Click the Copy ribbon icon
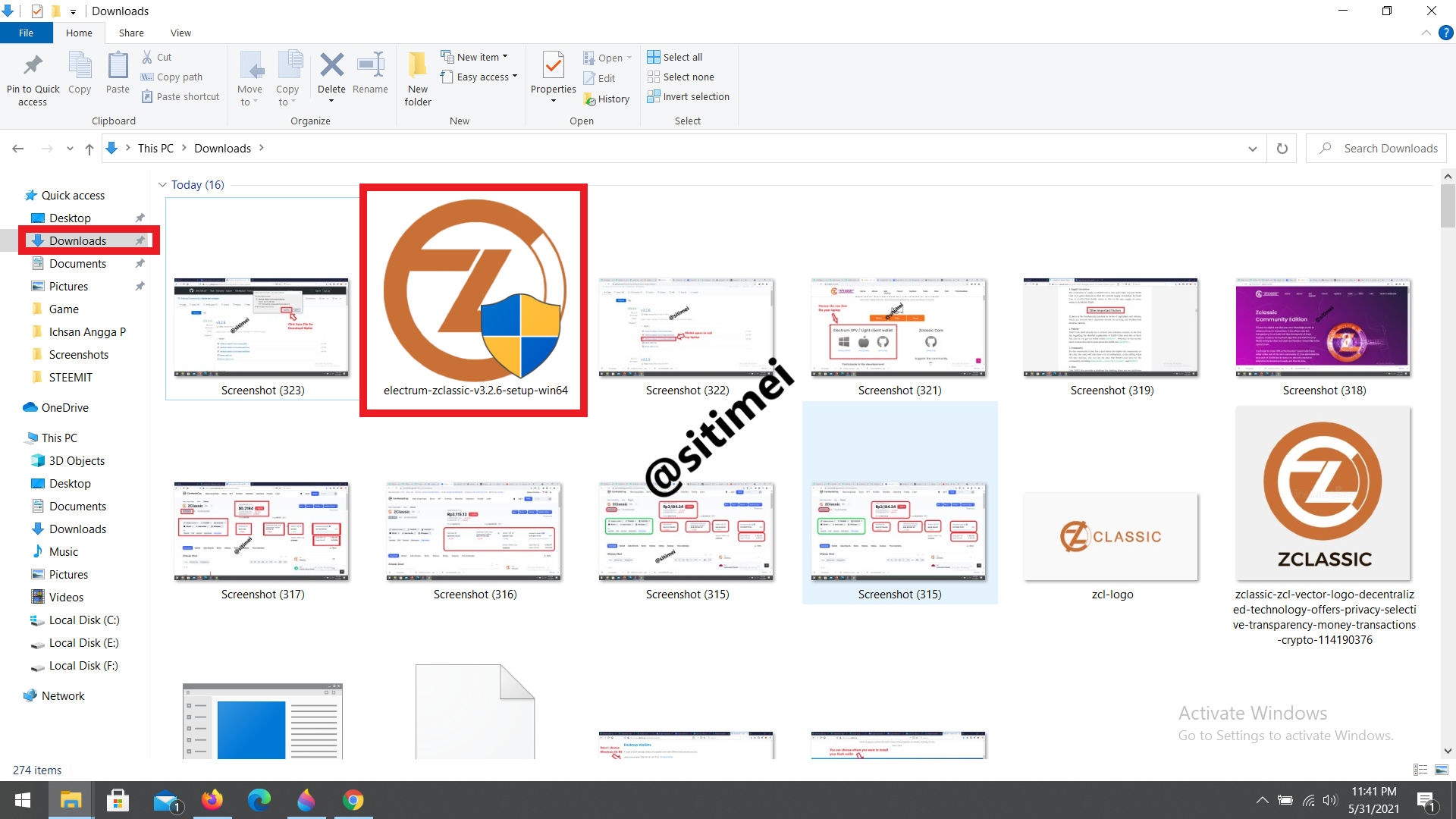The width and height of the screenshot is (1456, 819). pyautogui.click(x=80, y=66)
